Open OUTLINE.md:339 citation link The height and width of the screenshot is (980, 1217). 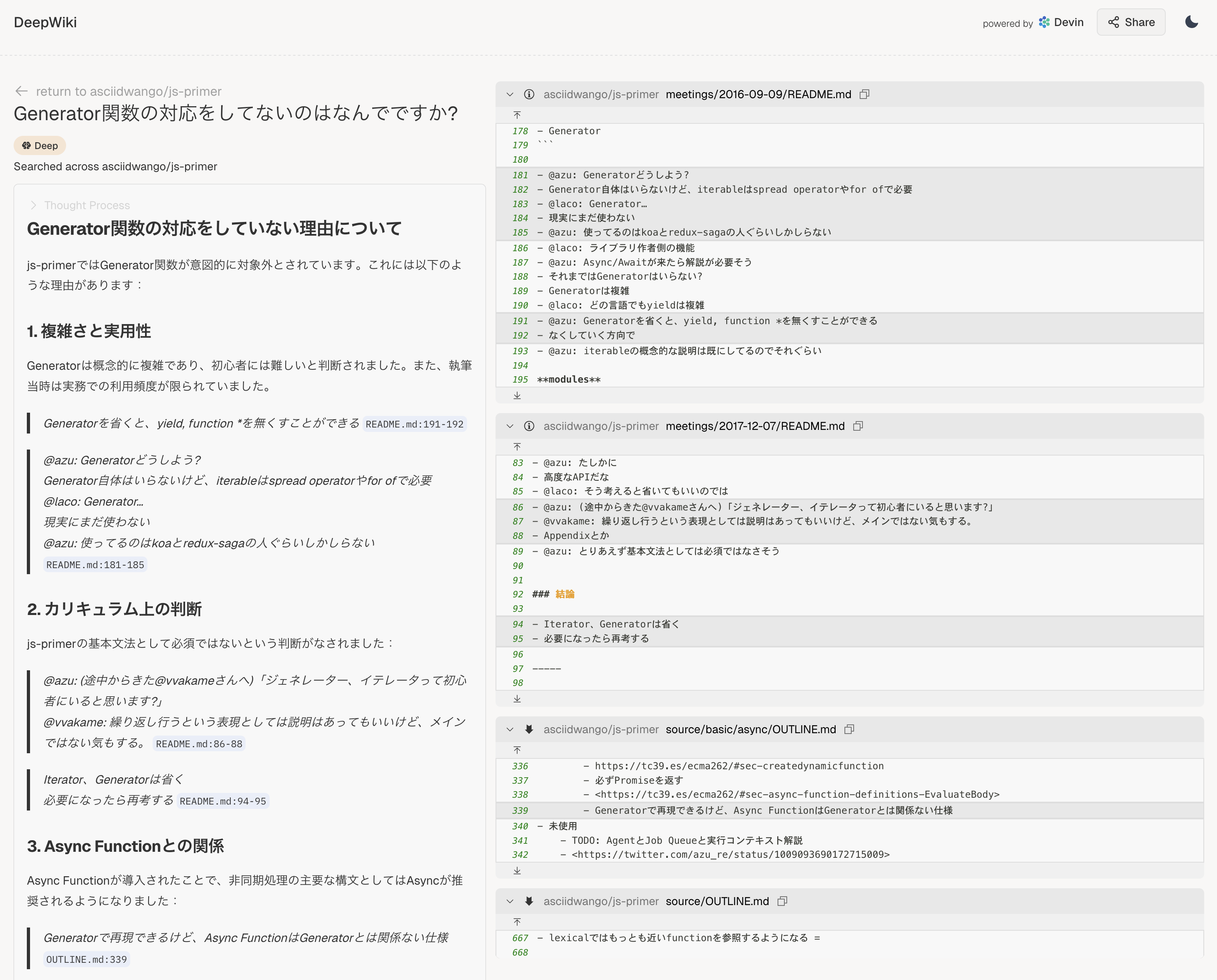coord(87,960)
